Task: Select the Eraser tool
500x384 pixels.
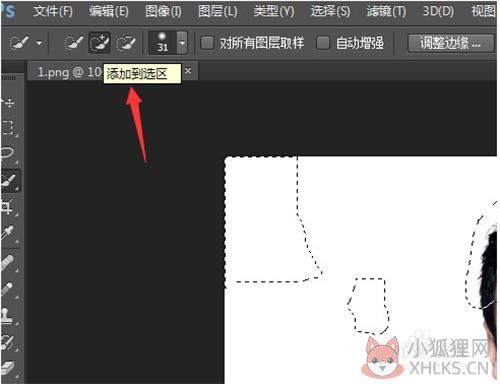Action: (9, 368)
